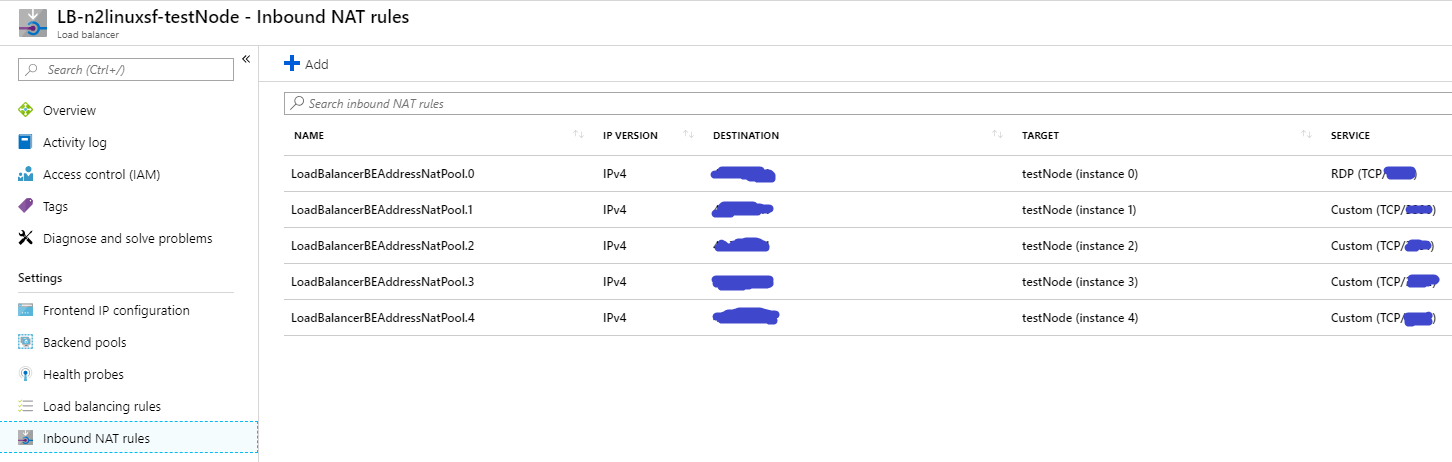Screen dimensions: 1452x462
Task: Sort by IP VERSION column arrows
Action: (688, 135)
